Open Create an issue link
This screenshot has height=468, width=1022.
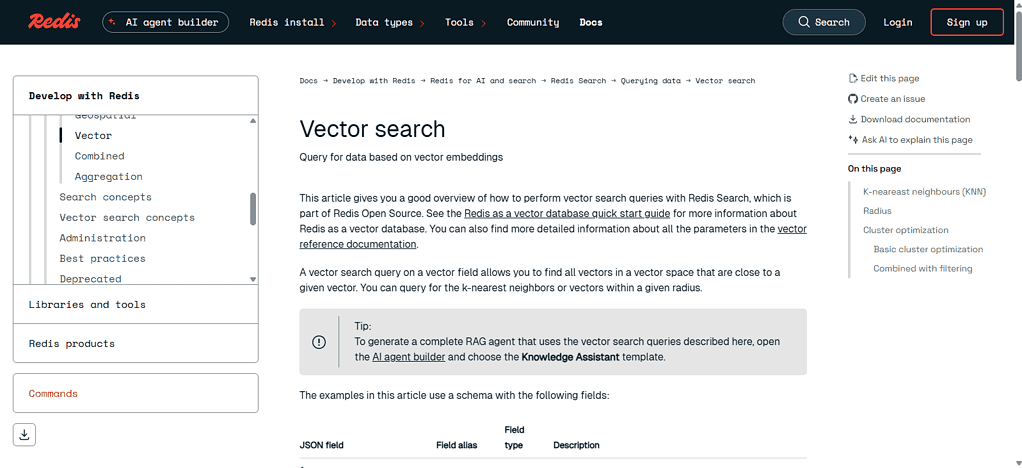(892, 98)
